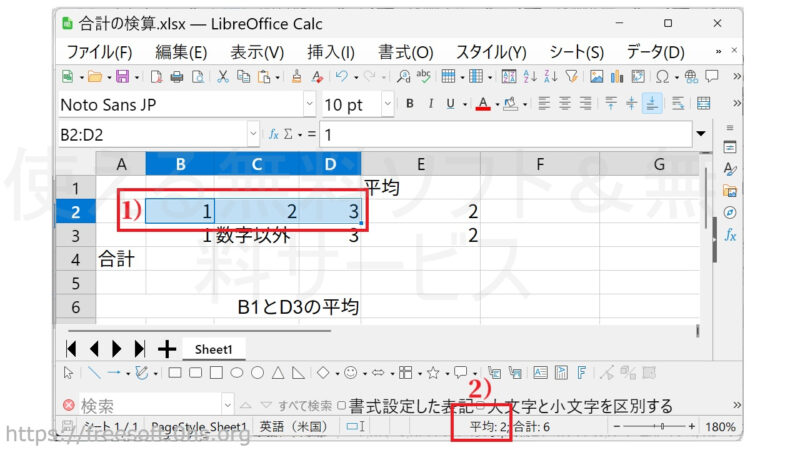800x450 pixels.
Task: Click the Paste clipboard icon
Action: [x=264, y=77]
